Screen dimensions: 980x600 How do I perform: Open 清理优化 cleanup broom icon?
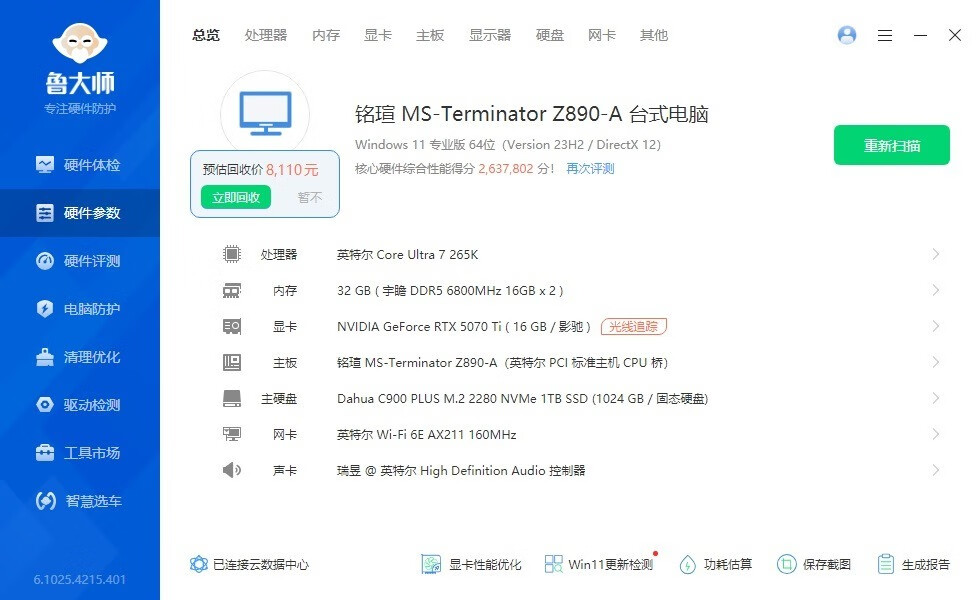45,357
